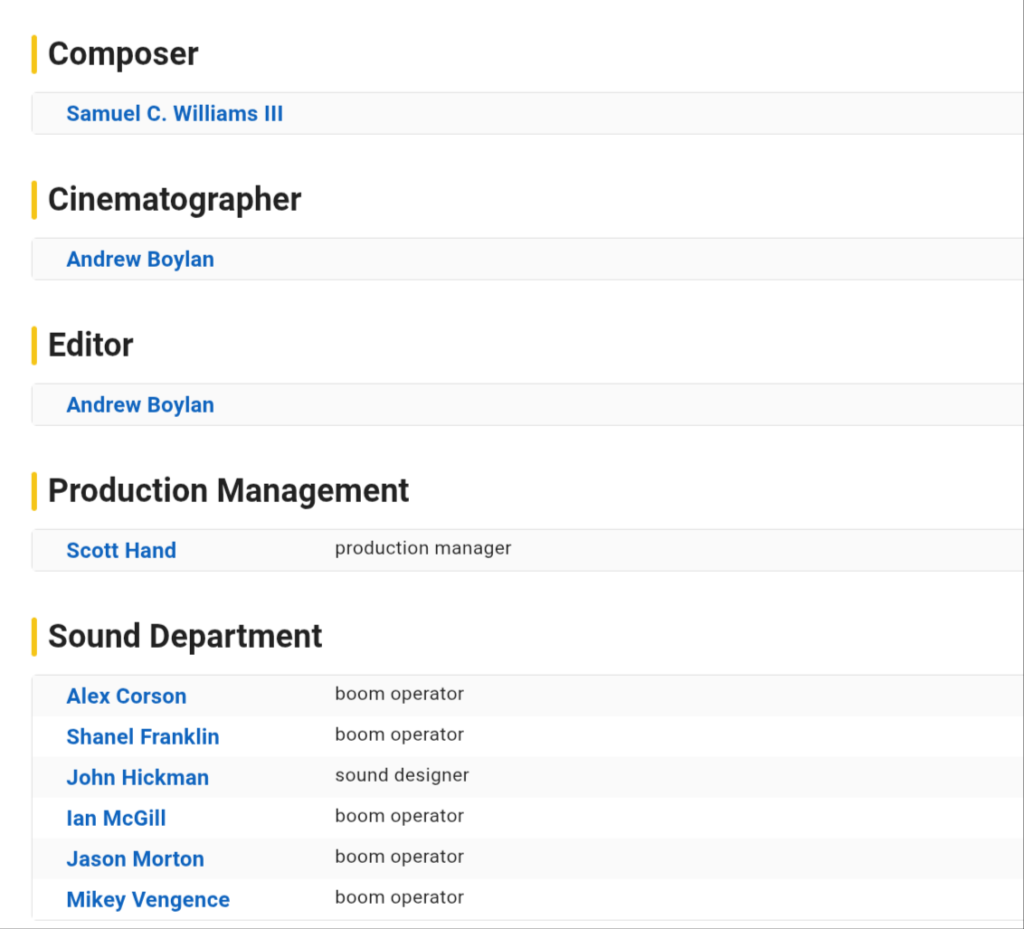Select the Shanel Franklin link

click(x=142, y=737)
